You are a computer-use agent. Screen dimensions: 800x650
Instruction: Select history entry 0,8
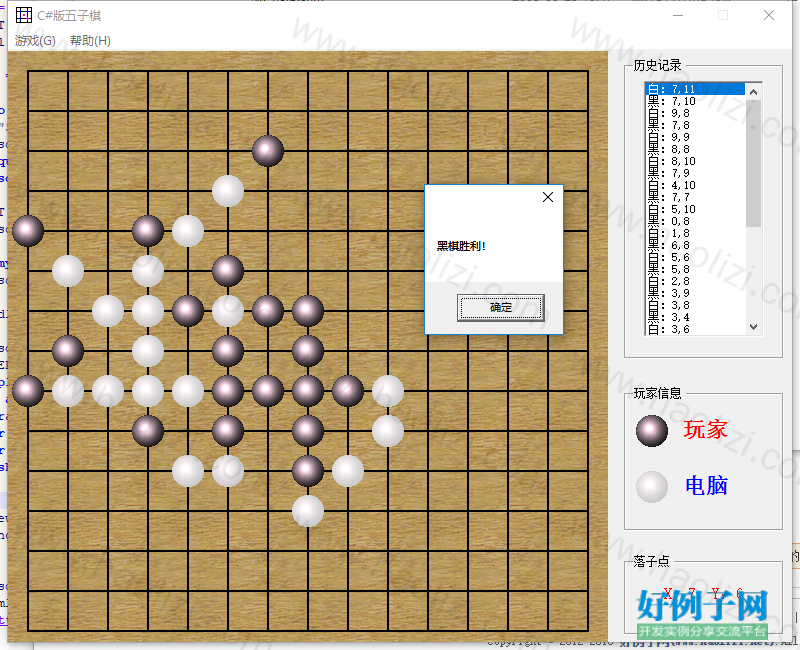[x=695, y=221]
